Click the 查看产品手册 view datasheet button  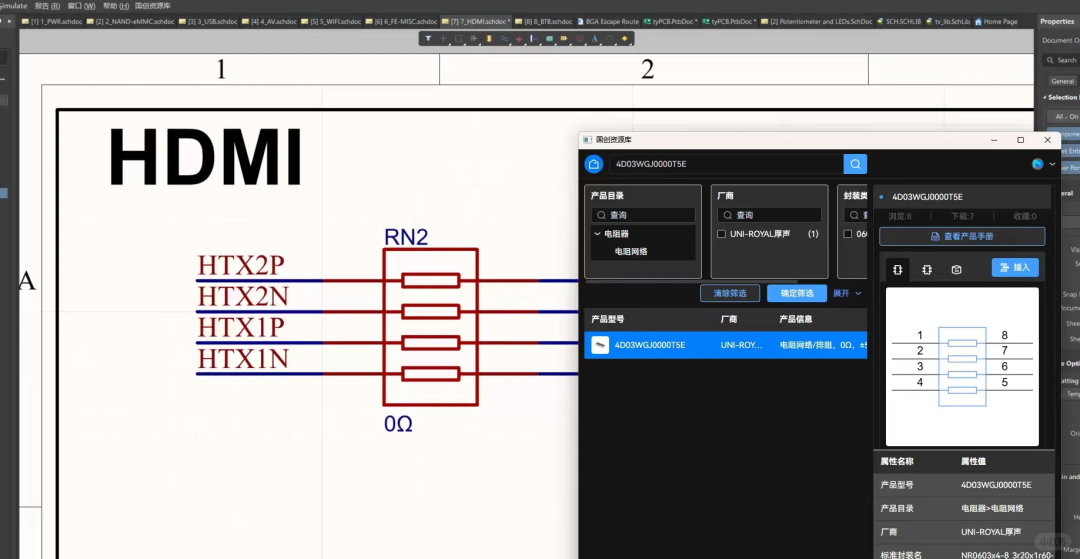[962, 236]
